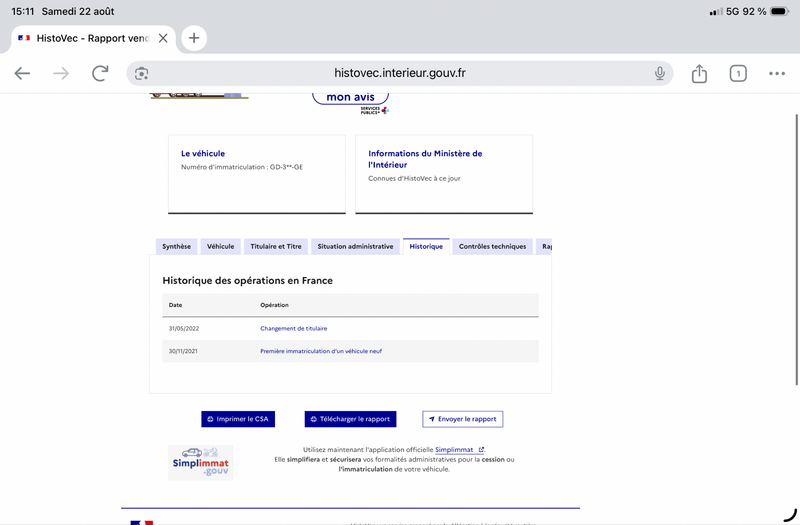
Task: Switch to the Synthèse tab
Action: (x=177, y=246)
